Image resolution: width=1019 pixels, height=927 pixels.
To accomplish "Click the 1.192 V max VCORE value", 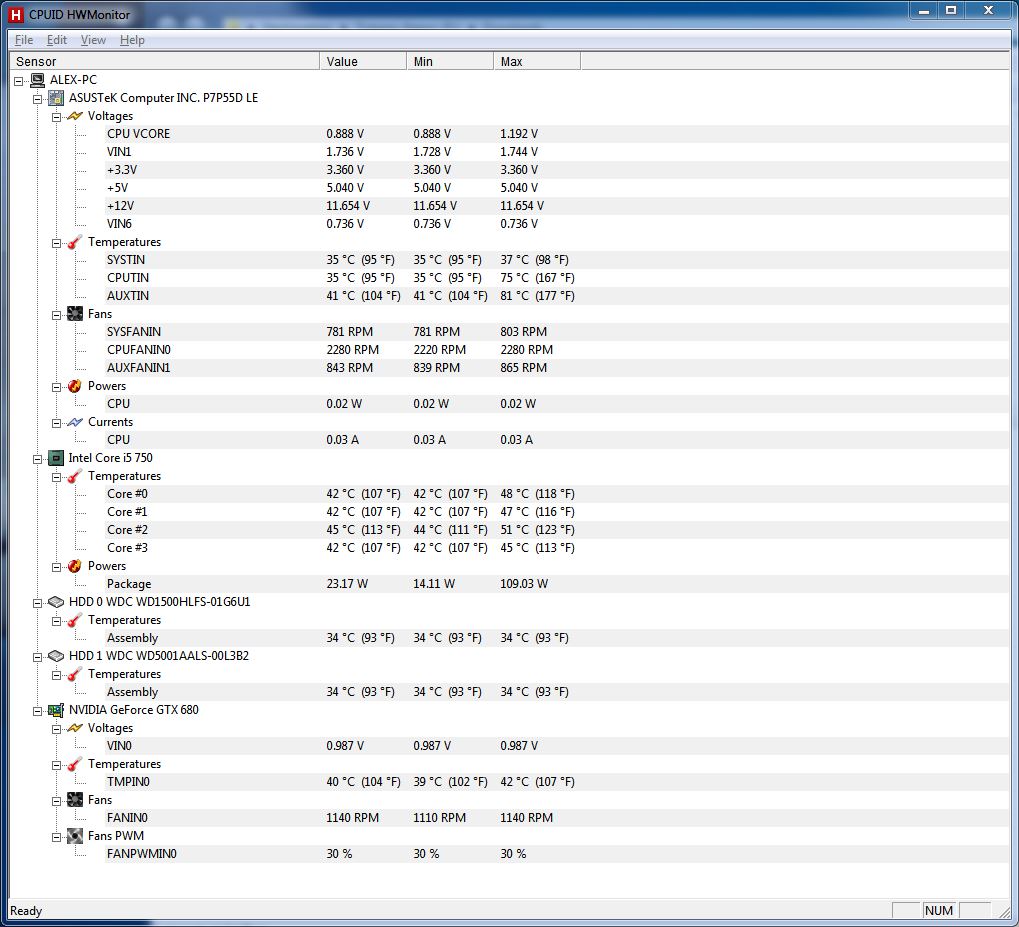I will [x=519, y=134].
